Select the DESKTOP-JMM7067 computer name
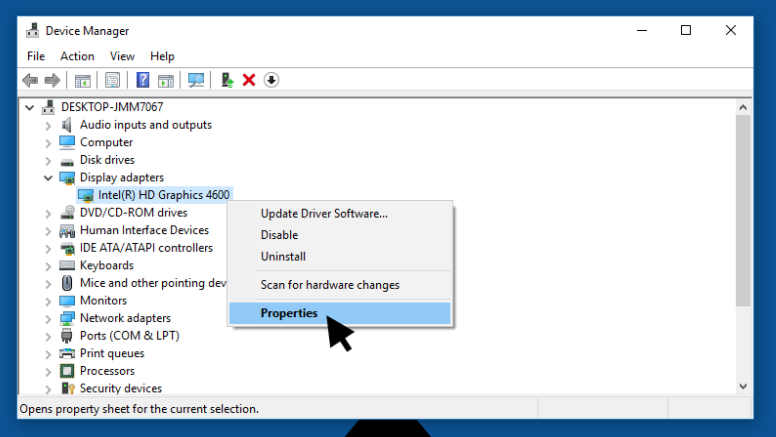 [112, 107]
